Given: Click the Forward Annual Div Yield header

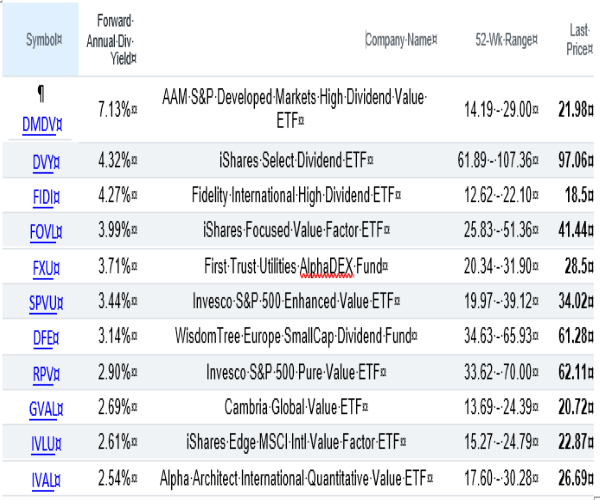Looking at the screenshot, I should tap(118, 38).
